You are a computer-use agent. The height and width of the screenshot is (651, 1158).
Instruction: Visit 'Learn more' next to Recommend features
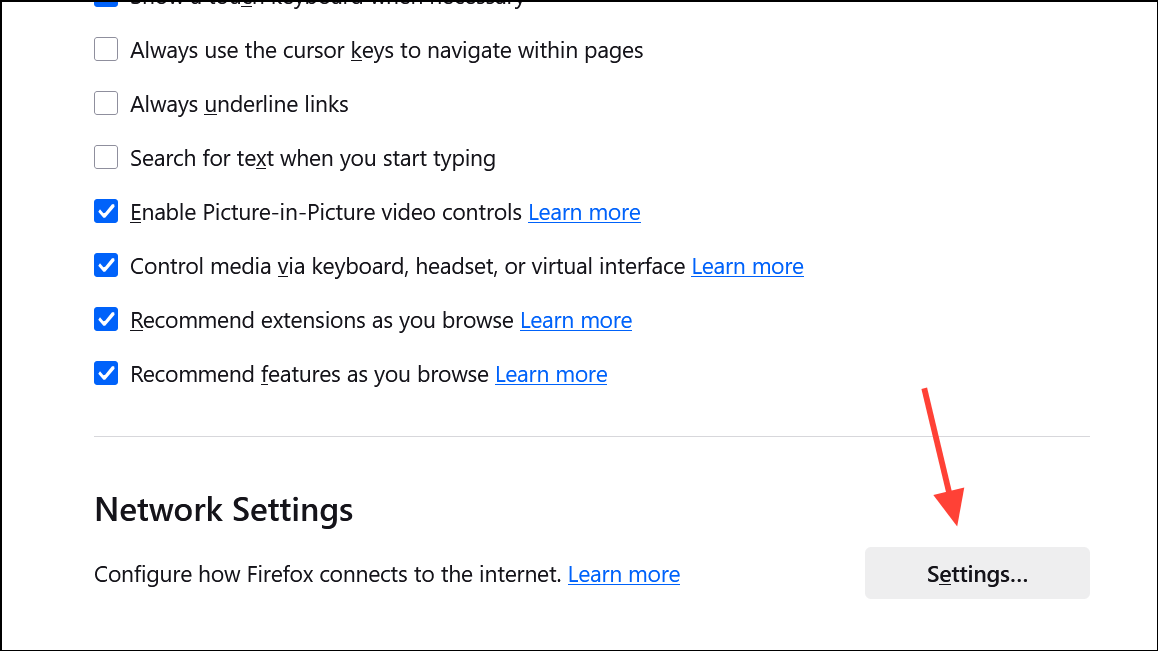click(551, 374)
